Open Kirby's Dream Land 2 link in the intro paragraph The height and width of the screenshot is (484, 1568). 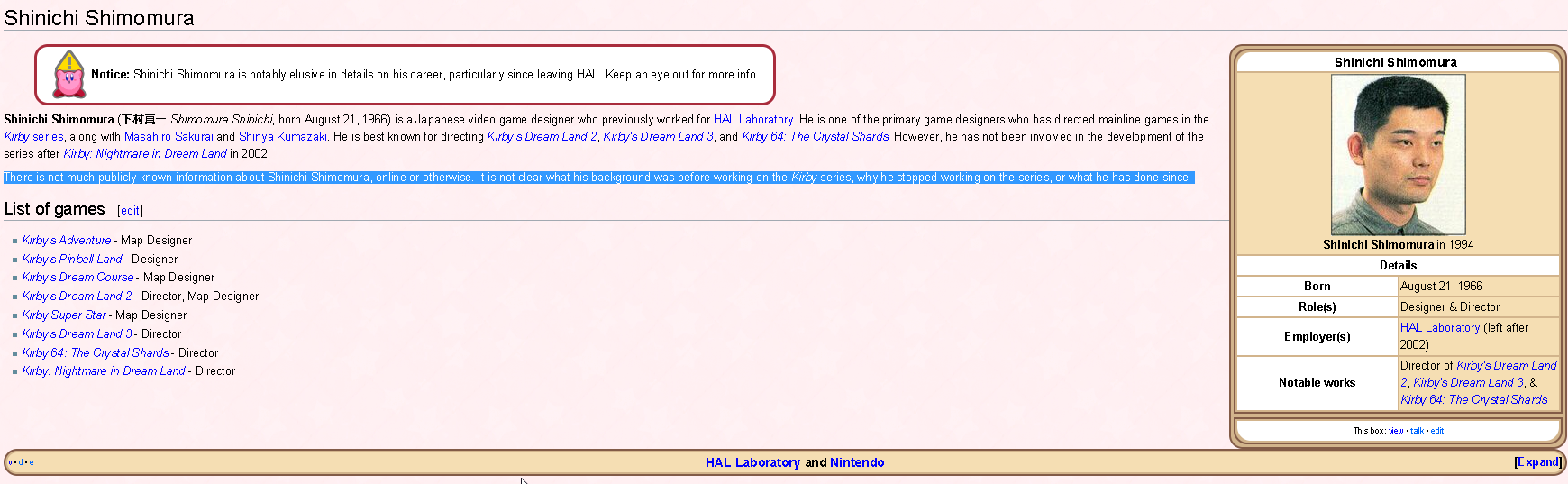[542, 136]
